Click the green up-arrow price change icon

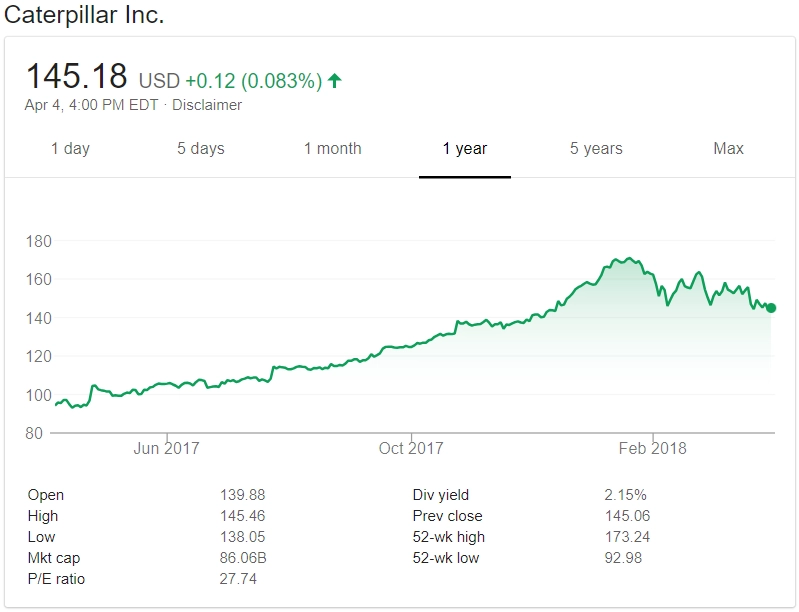[x=335, y=81]
